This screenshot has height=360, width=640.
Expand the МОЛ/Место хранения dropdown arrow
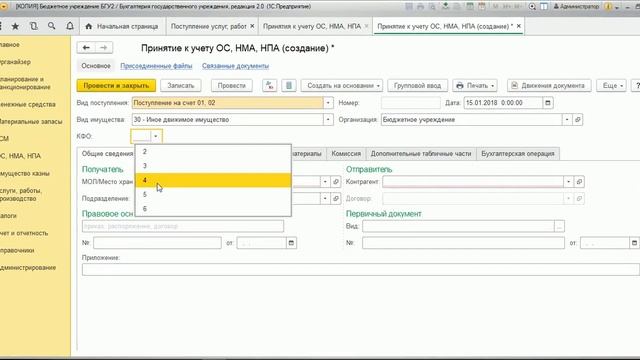[325, 182]
